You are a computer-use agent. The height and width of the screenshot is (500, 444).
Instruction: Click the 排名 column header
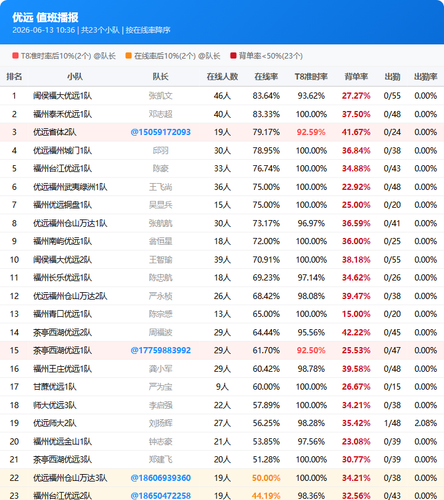pos(14,77)
